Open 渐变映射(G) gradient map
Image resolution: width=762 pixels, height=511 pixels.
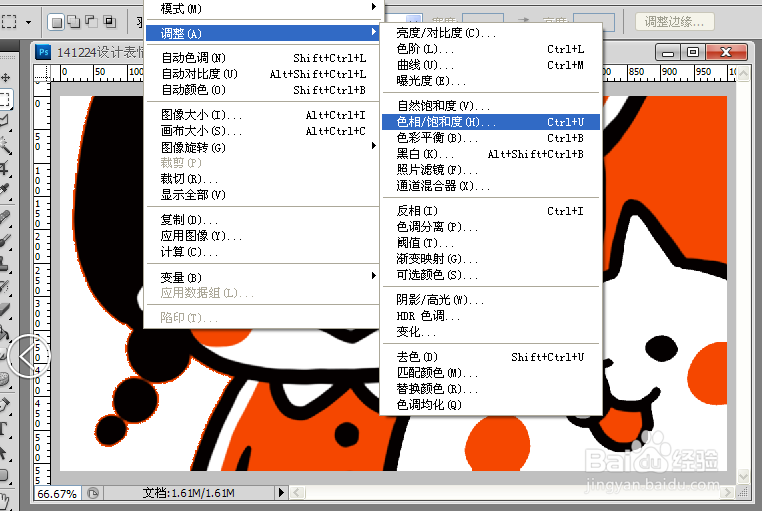tap(491, 259)
